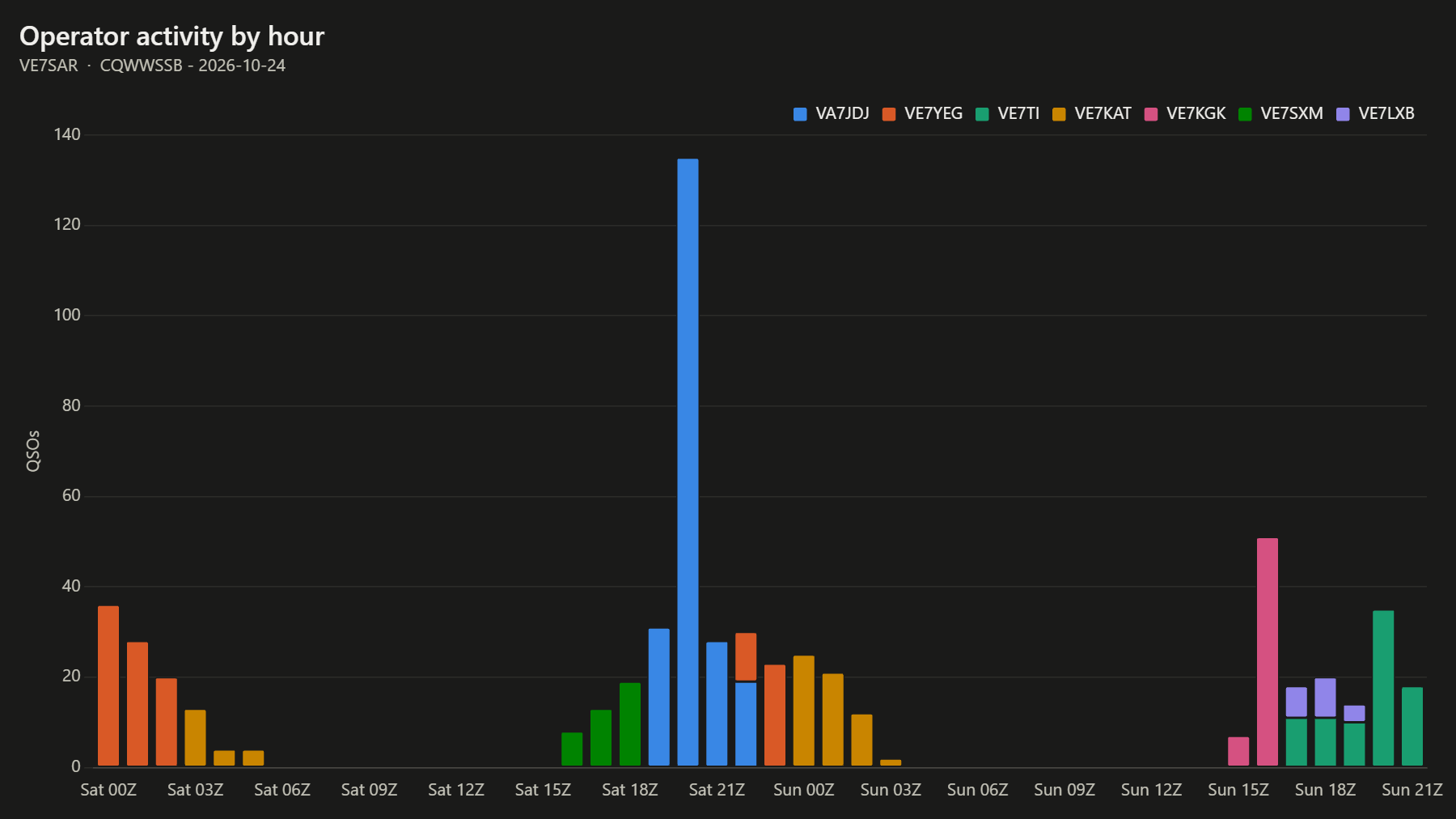Select the purple VE7LXB legend swatch
Viewport: 1456px width, 819px height.
[x=1343, y=114]
